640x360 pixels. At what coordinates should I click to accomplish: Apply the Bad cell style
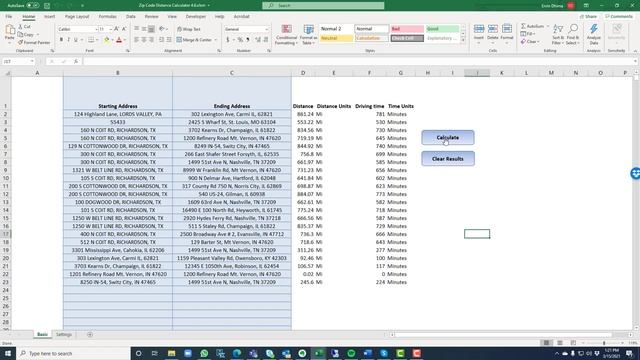(x=407, y=29)
